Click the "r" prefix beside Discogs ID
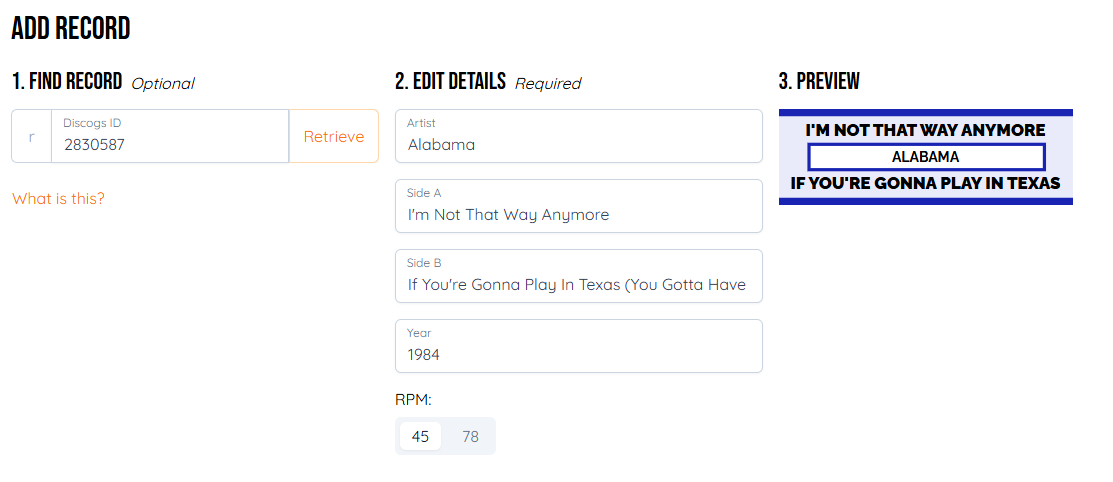The image size is (1113, 482). point(31,136)
